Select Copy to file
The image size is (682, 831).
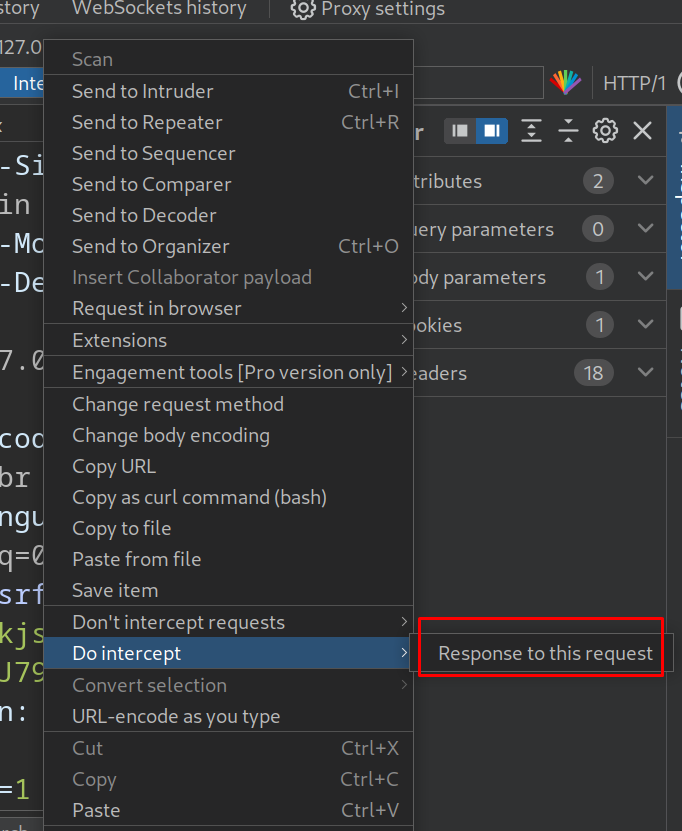(228, 528)
